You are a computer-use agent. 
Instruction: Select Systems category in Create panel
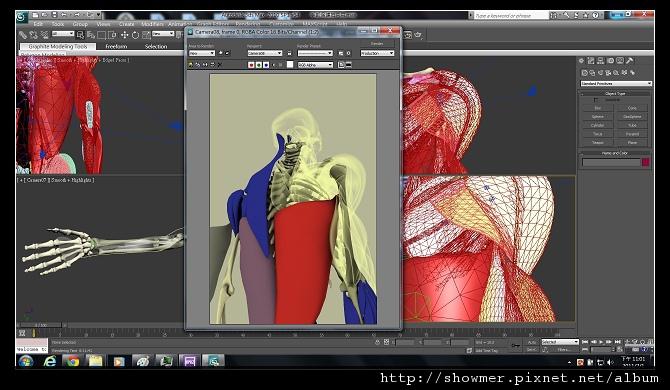pyautogui.click(x=632, y=73)
